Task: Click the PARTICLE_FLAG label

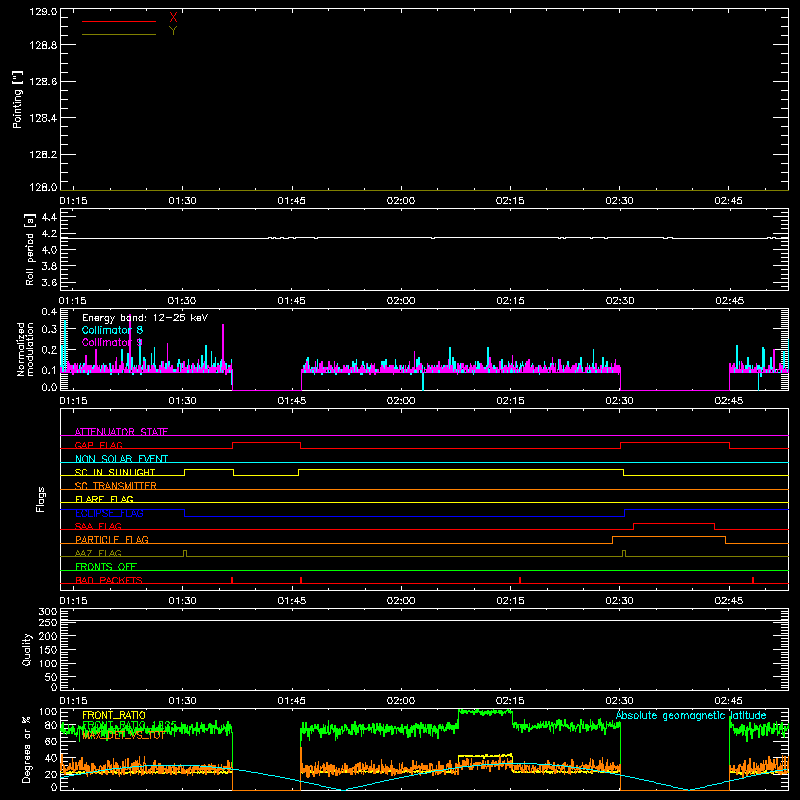Action: point(112,539)
